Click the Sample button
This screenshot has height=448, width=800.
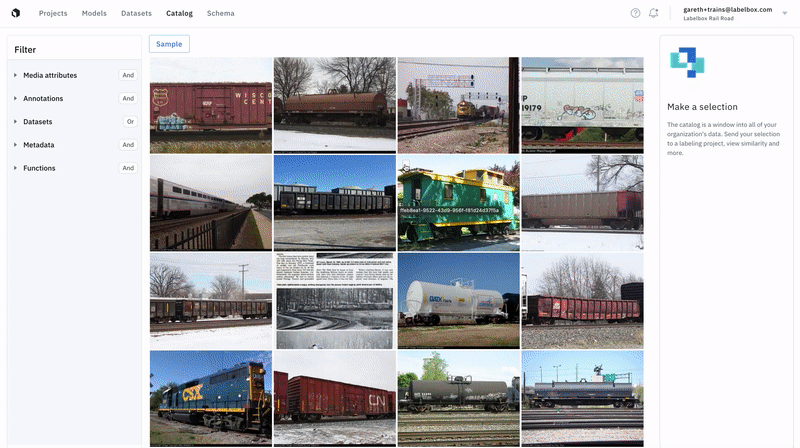[x=169, y=44]
